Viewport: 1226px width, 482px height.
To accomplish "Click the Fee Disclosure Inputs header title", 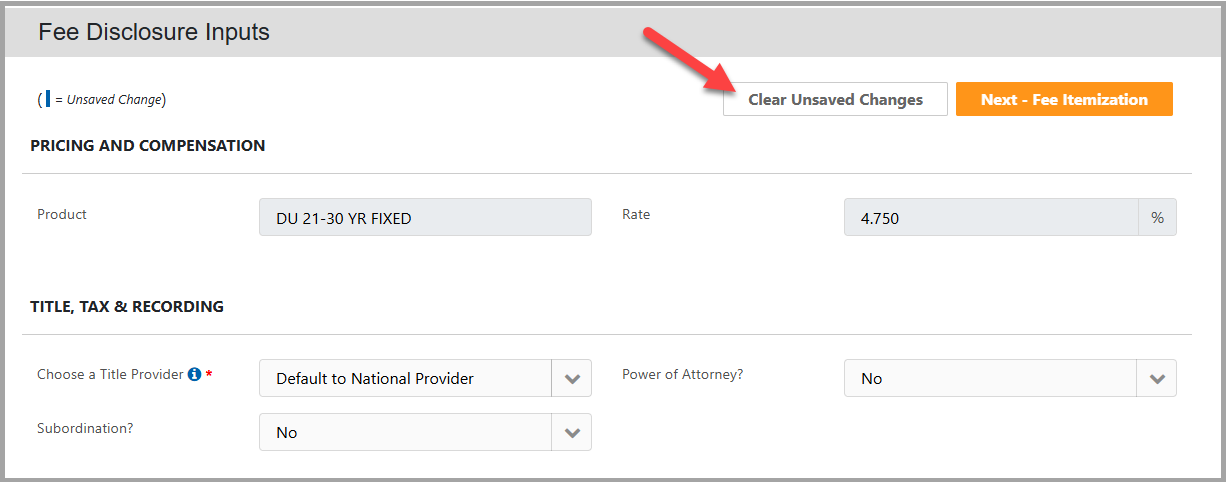I will pos(154,32).
